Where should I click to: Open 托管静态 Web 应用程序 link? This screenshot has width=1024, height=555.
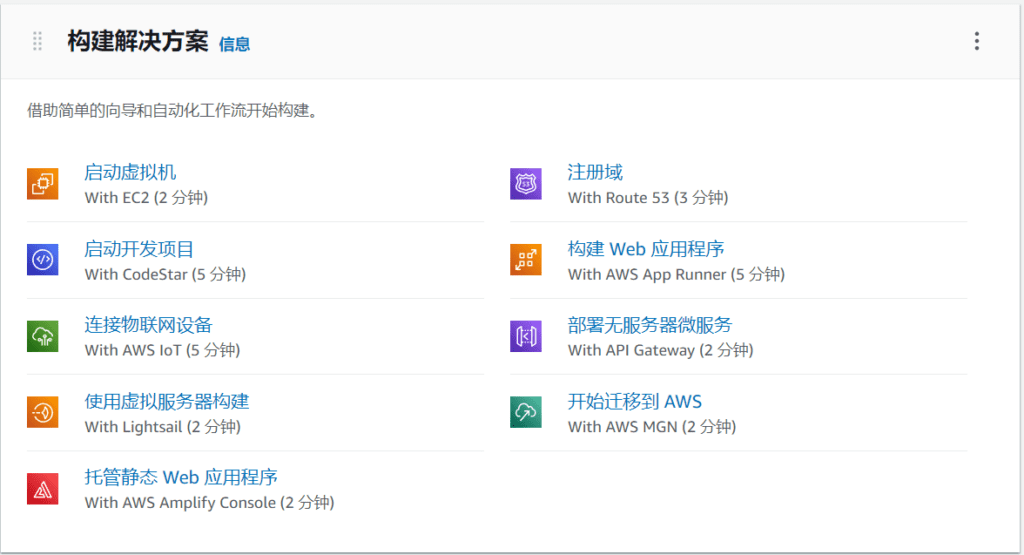click(x=180, y=477)
